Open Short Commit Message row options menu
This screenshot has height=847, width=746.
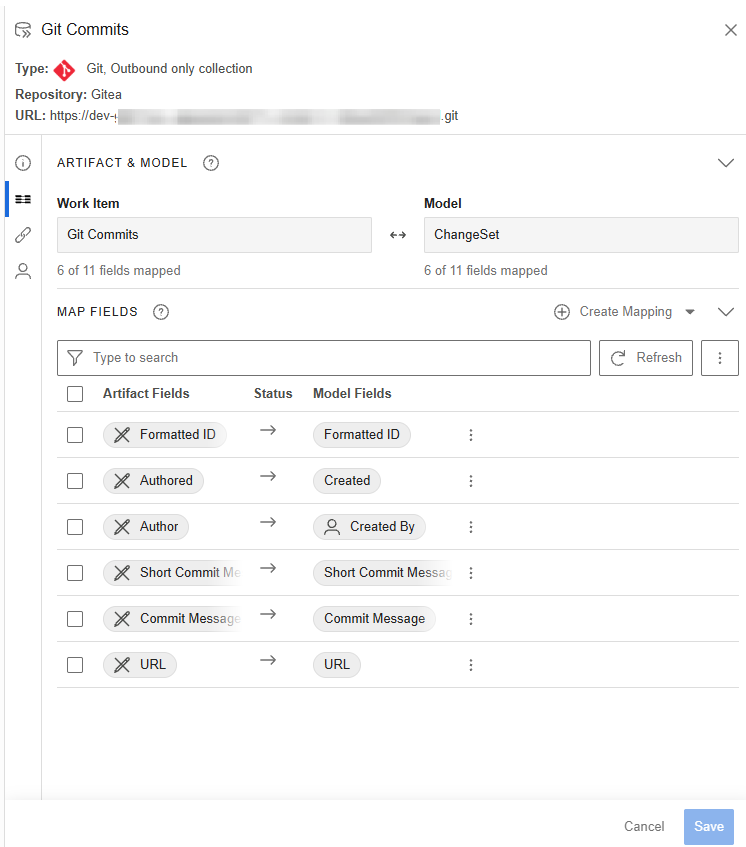471,573
